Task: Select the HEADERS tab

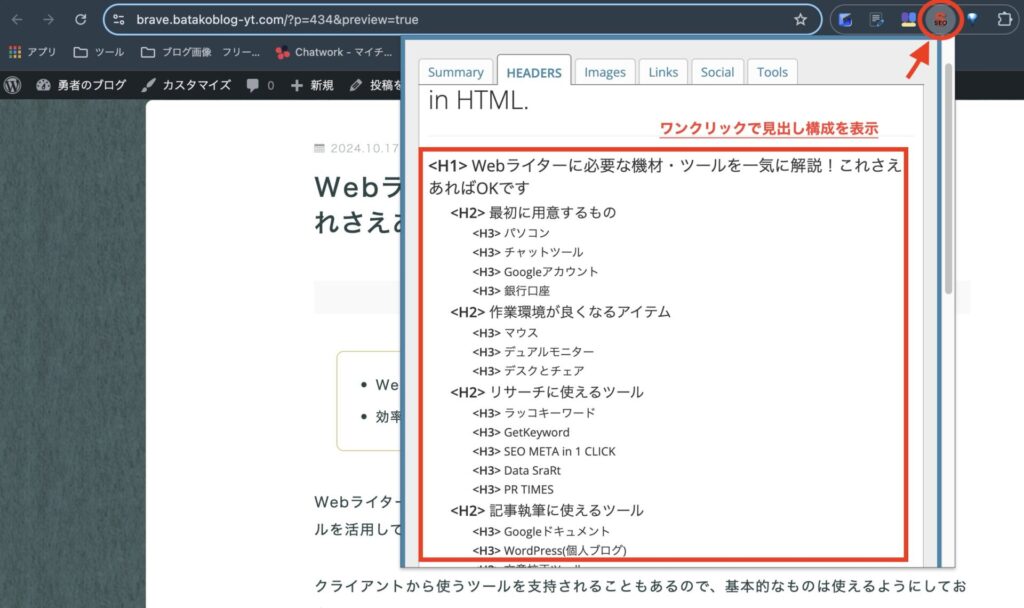Action: click(534, 71)
